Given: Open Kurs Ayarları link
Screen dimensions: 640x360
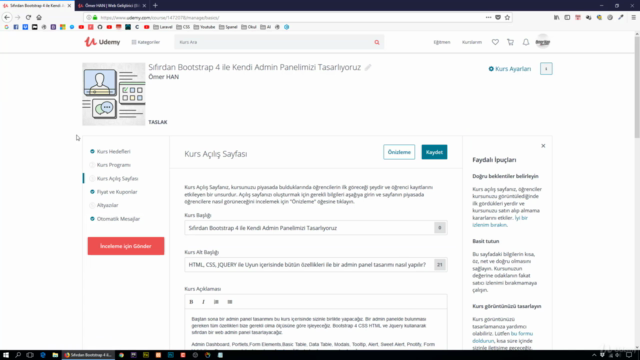Looking at the screenshot, I should pyautogui.click(x=510, y=69).
